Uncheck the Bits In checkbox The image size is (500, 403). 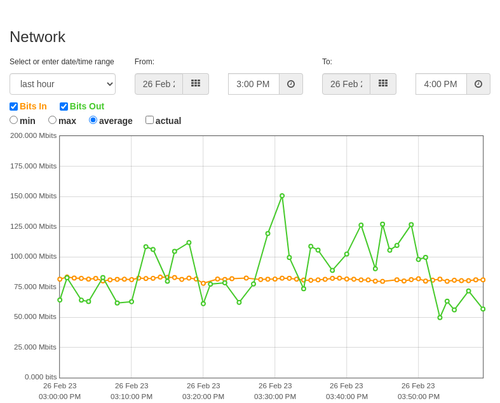click(14, 106)
